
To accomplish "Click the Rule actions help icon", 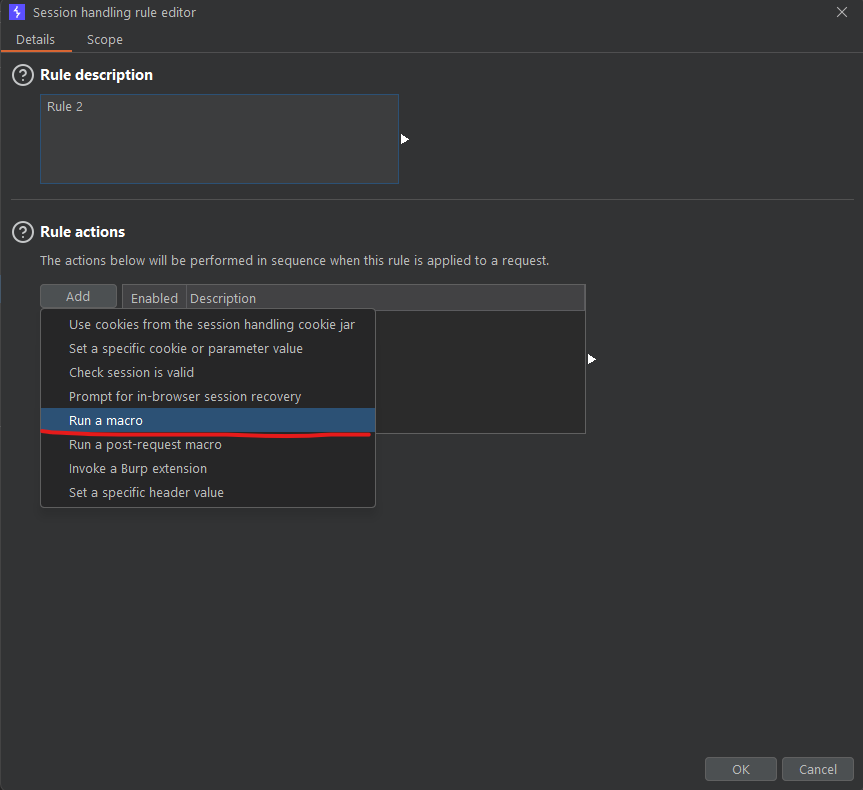I will 22,232.
